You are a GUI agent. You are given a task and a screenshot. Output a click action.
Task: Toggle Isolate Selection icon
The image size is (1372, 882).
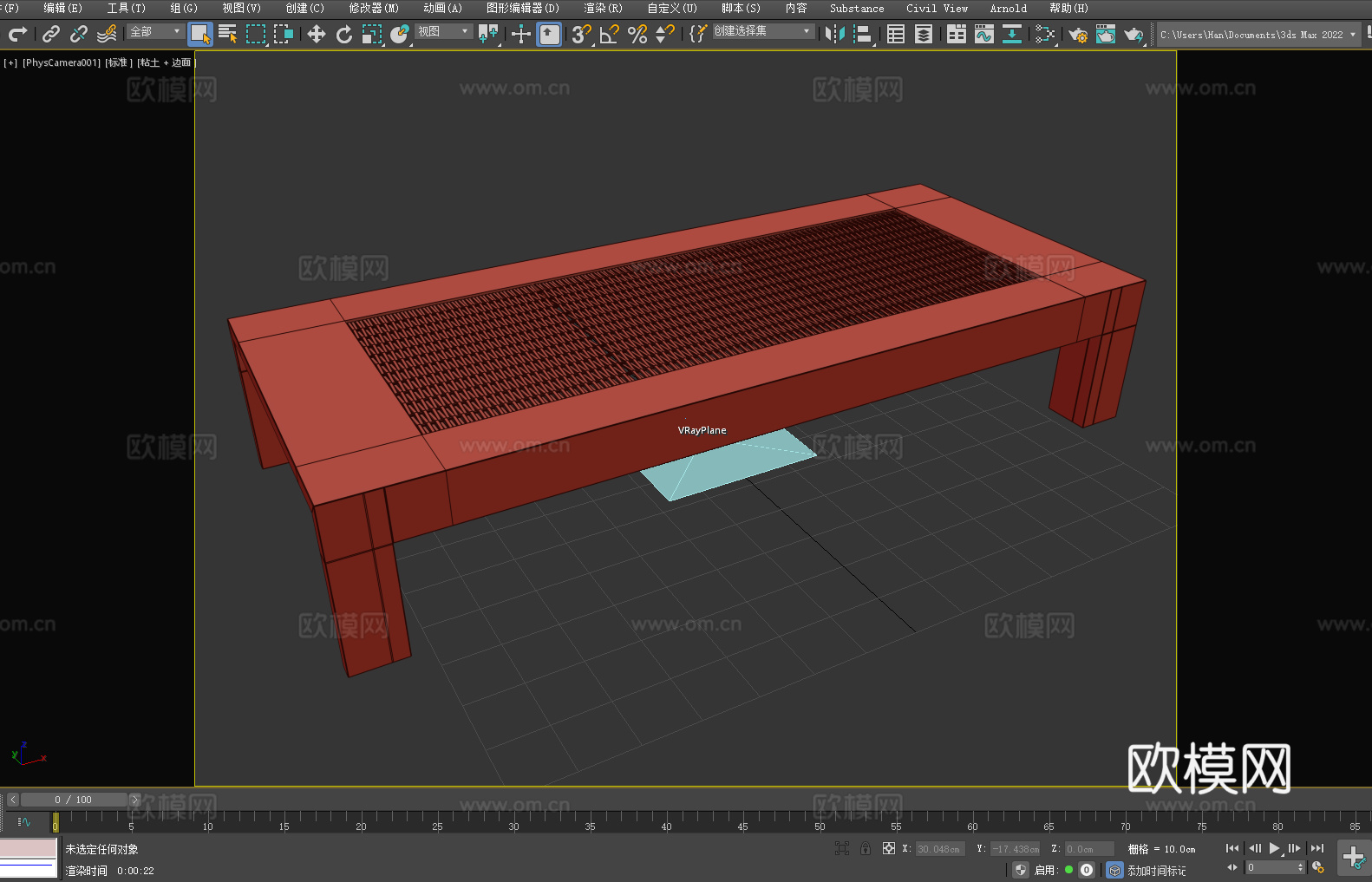click(x=841, y=848)
